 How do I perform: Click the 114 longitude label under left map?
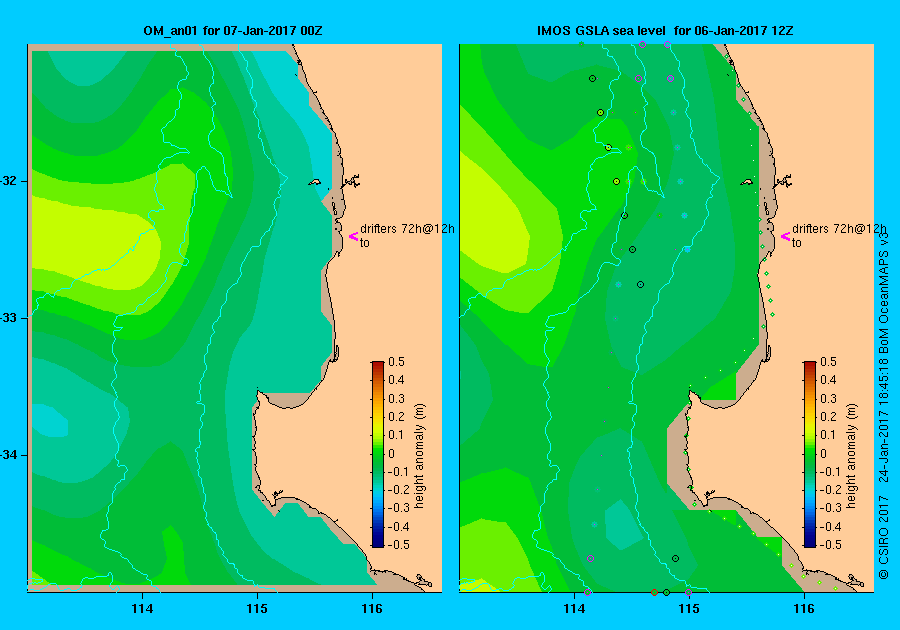142,609
